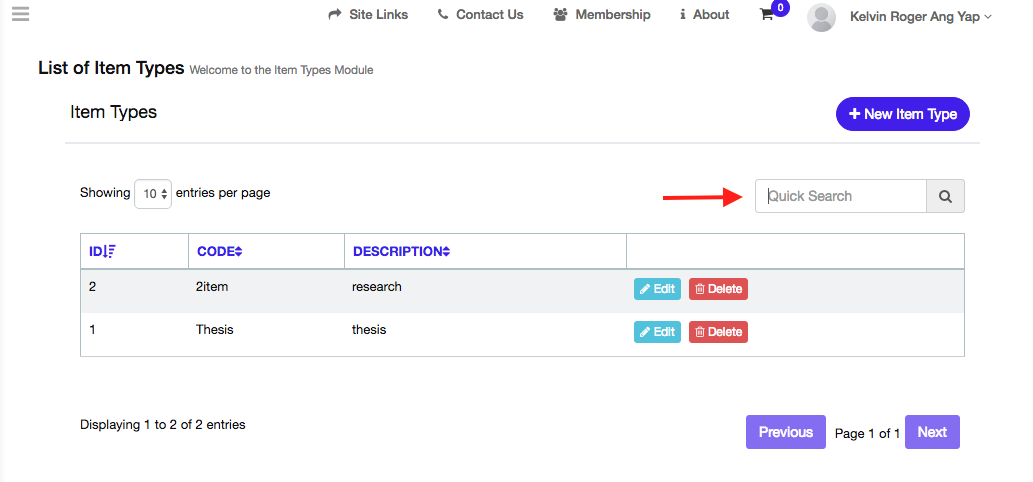The width and height of the screenshot is (1033, 482).
Task: Focus the Quick Search input field
Action: click(841, 196)
